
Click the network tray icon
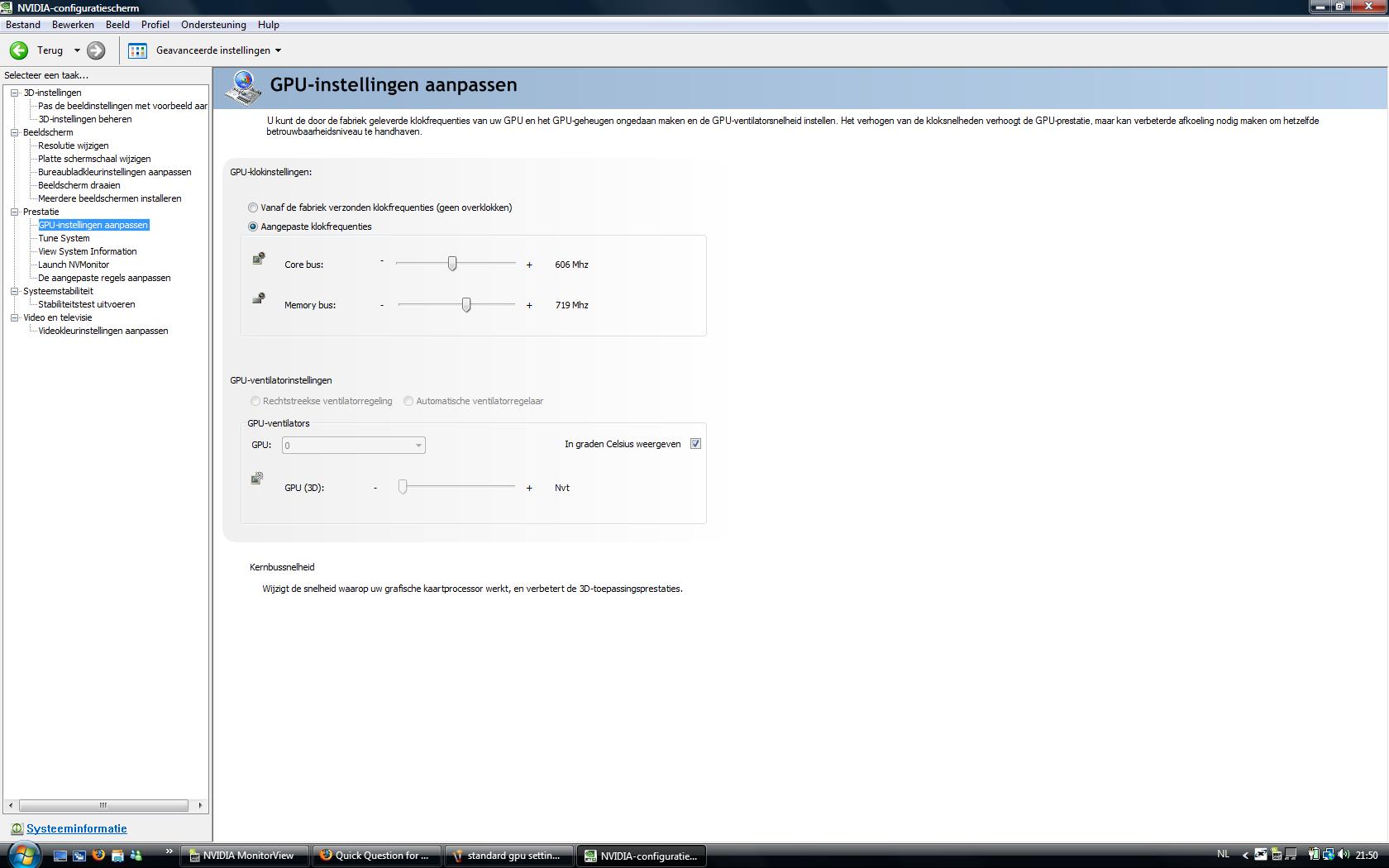coord(1328,856)
